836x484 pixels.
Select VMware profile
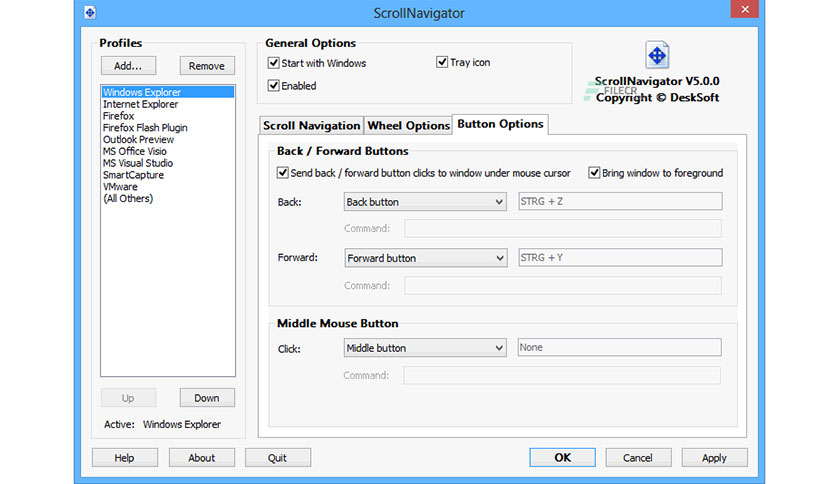[x=167, y=187]
